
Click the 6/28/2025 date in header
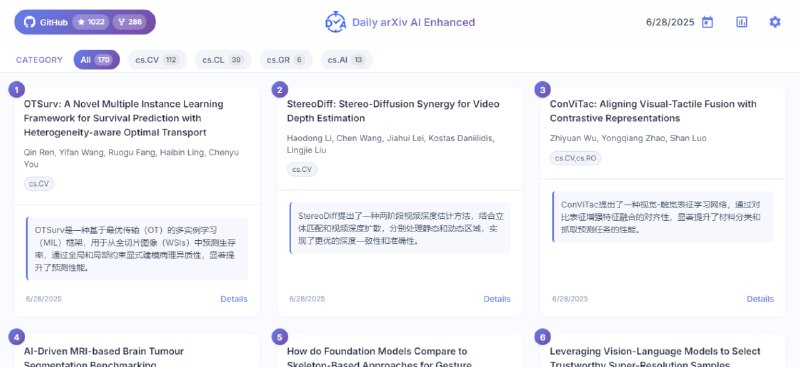point(670,22)
